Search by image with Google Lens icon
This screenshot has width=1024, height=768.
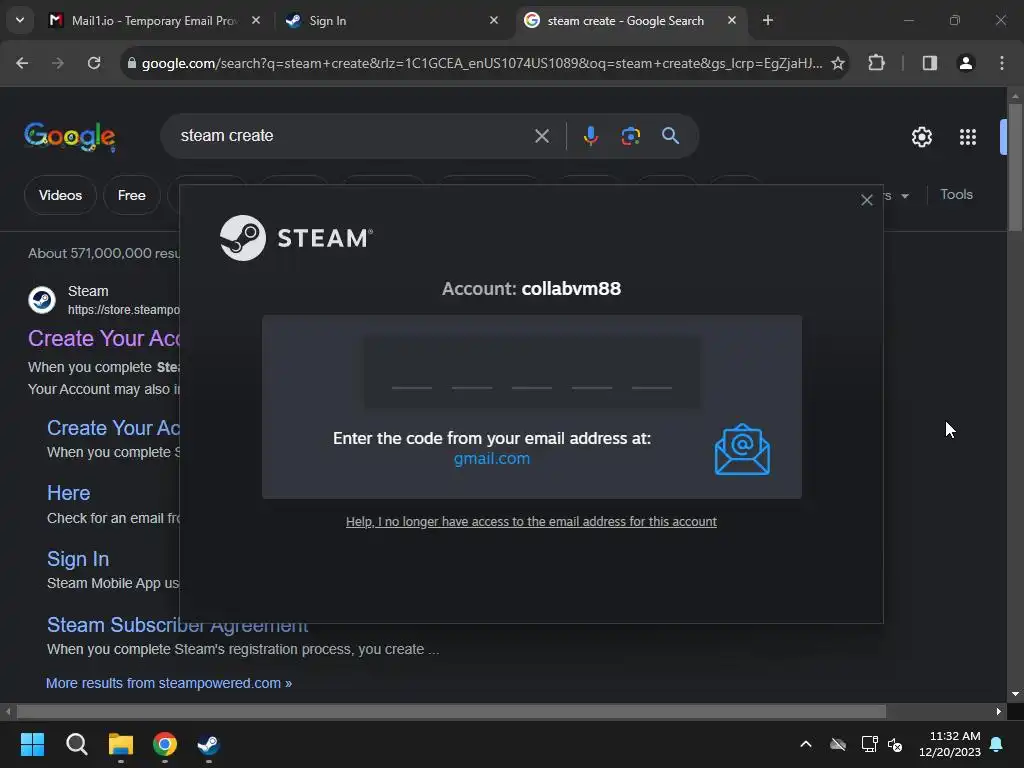click(x=630, y=136)
